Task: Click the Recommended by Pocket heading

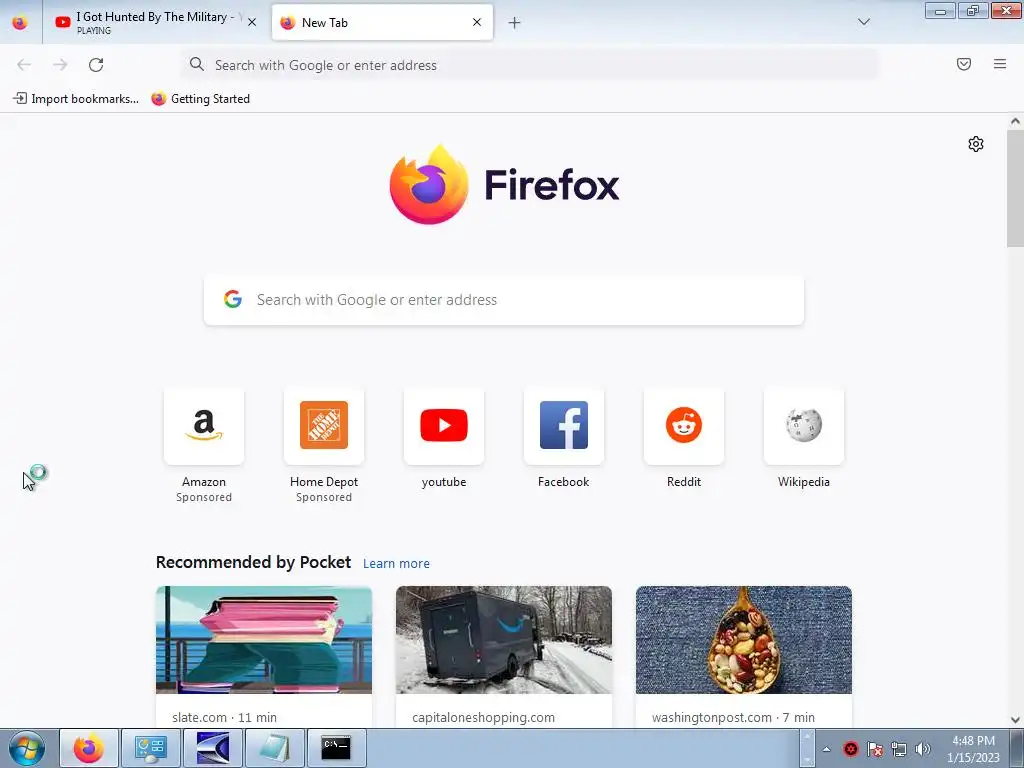Action: [253, 562]
